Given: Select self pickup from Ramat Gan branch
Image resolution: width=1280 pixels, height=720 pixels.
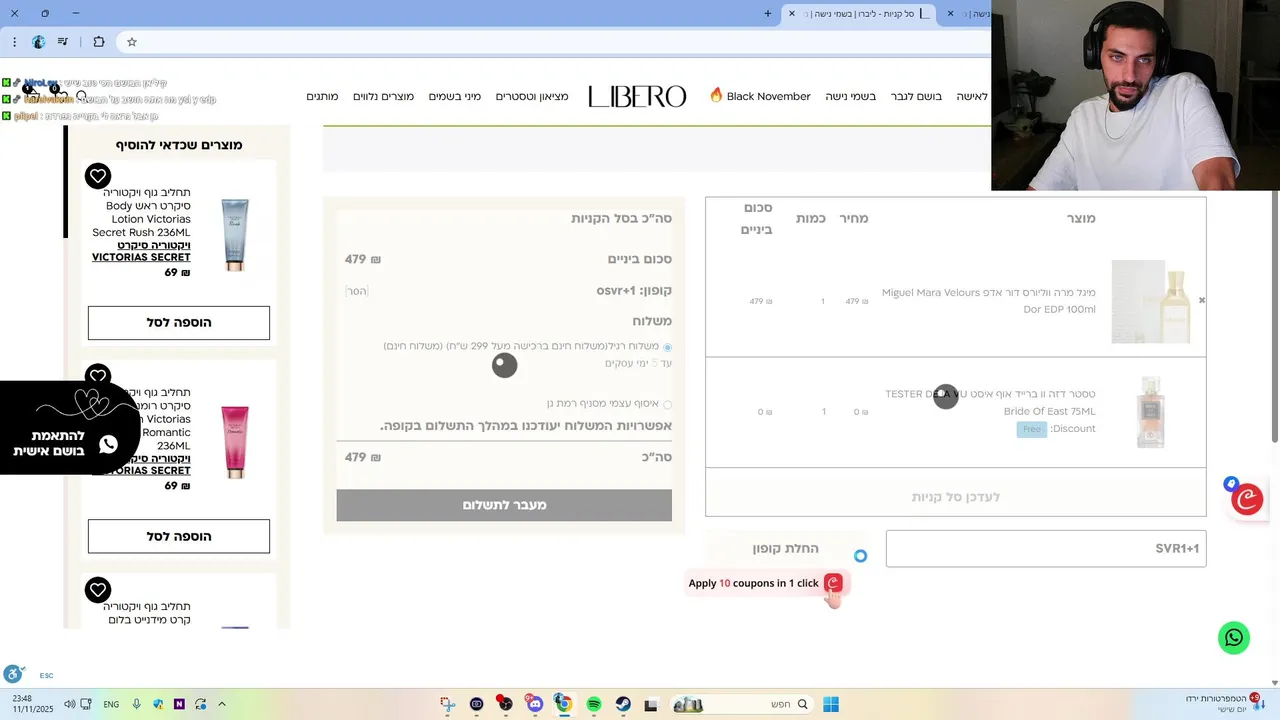Looking at the screenshot, I should tap(668, 404).
